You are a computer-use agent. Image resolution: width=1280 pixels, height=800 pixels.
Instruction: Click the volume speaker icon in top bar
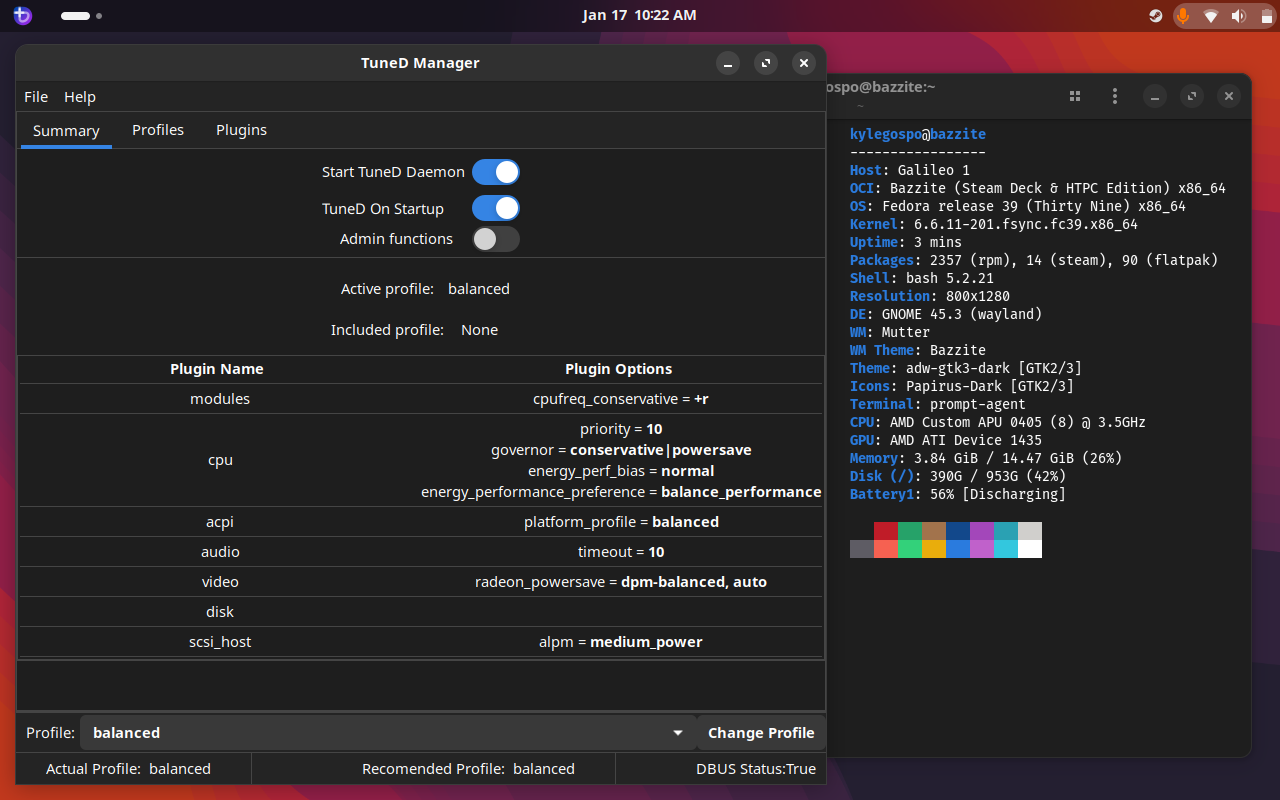(1238, 16)
